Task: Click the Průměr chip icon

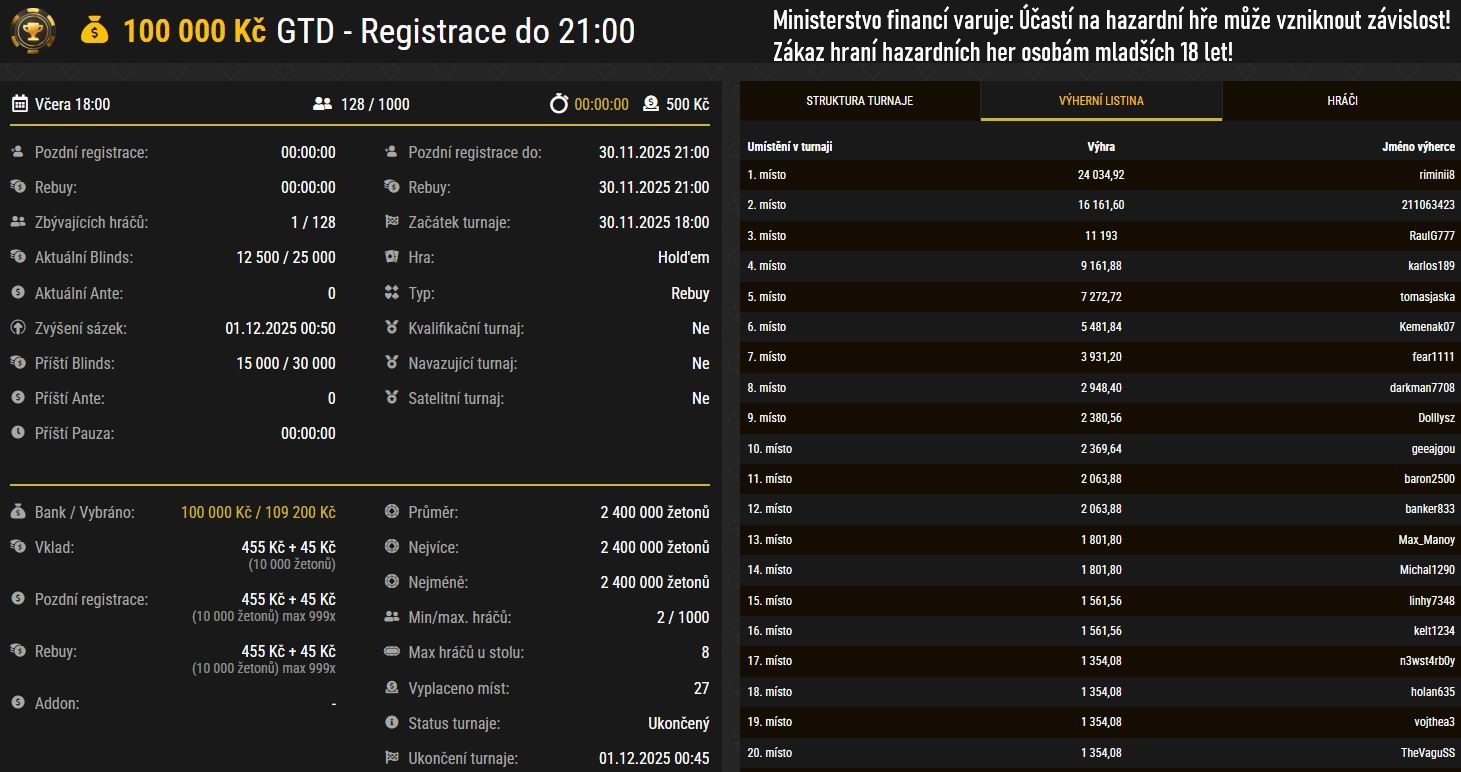Action: [x=392, y=512]
